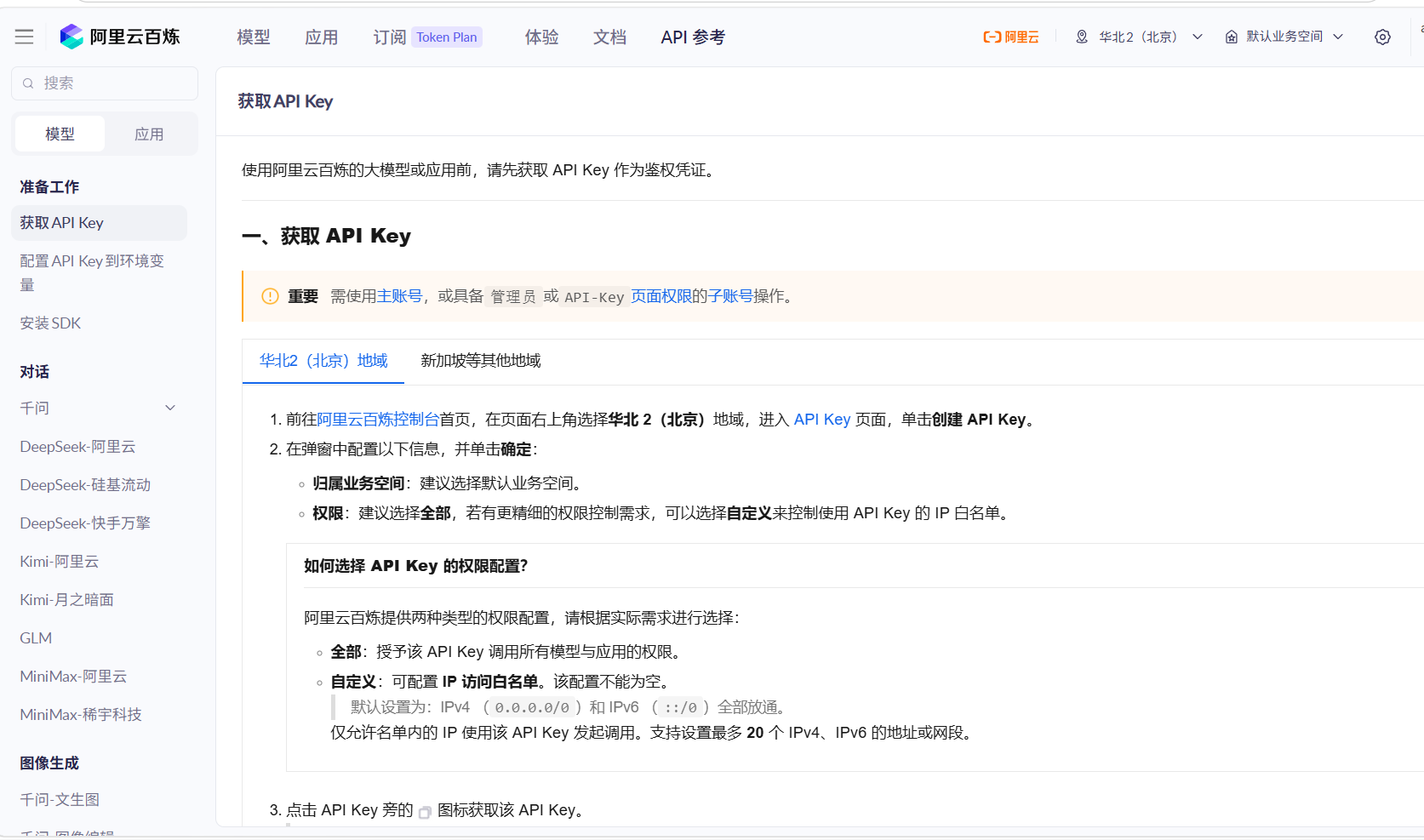The height and width of the screenshot is (840, 1424).
Task: Click the 阿里云百炼 logo
Action: 120,37
